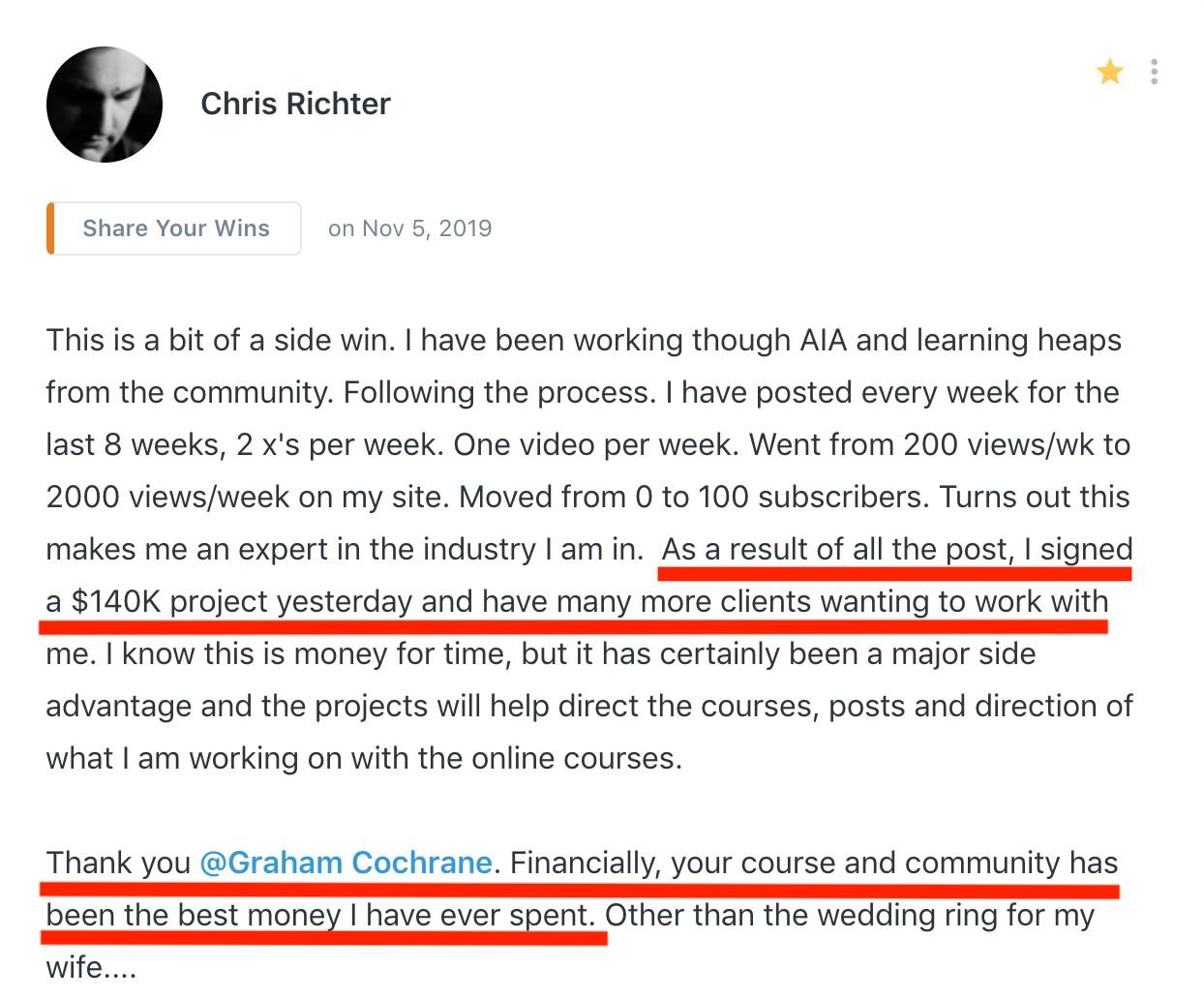Open Chris Richter's profile photo
The height and width of the screenshot is (999, 1204).
click(105, 105)
